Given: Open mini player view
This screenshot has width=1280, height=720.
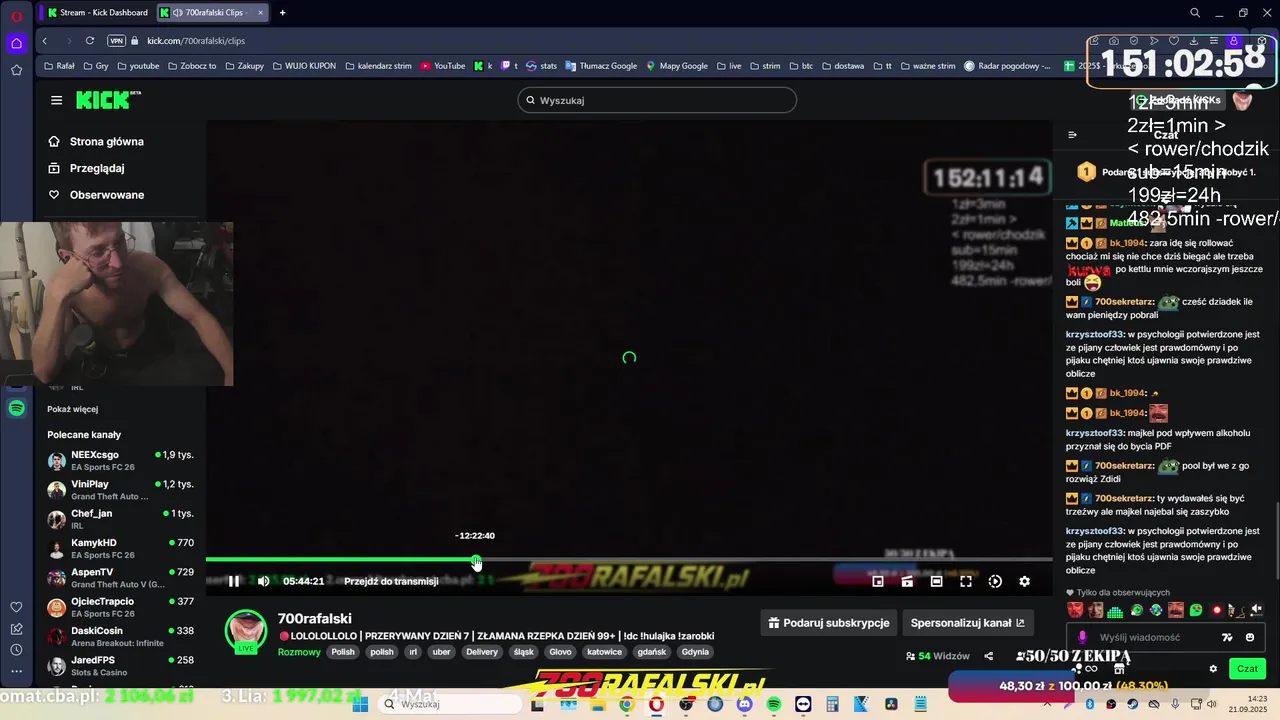Looking at the screenshot, I should click(x=878, y=581).
